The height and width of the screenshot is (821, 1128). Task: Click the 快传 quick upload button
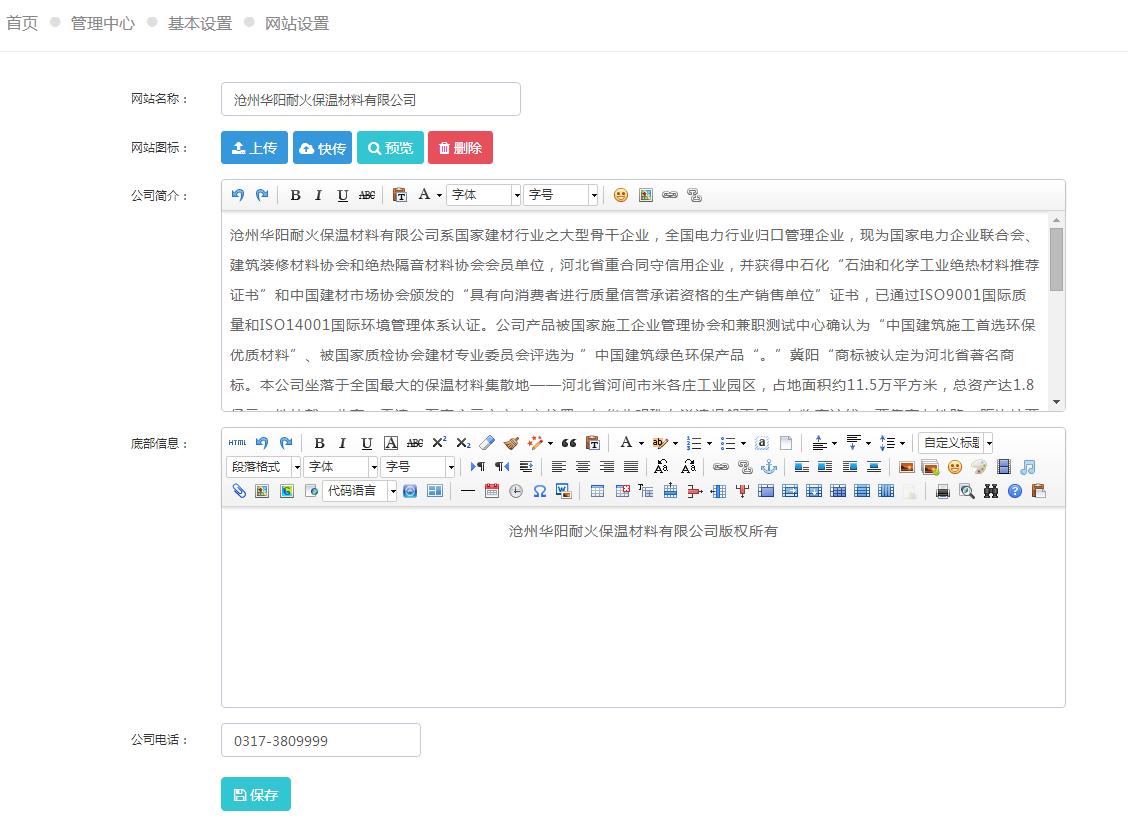pyautogui.click(x=322, y=148)
